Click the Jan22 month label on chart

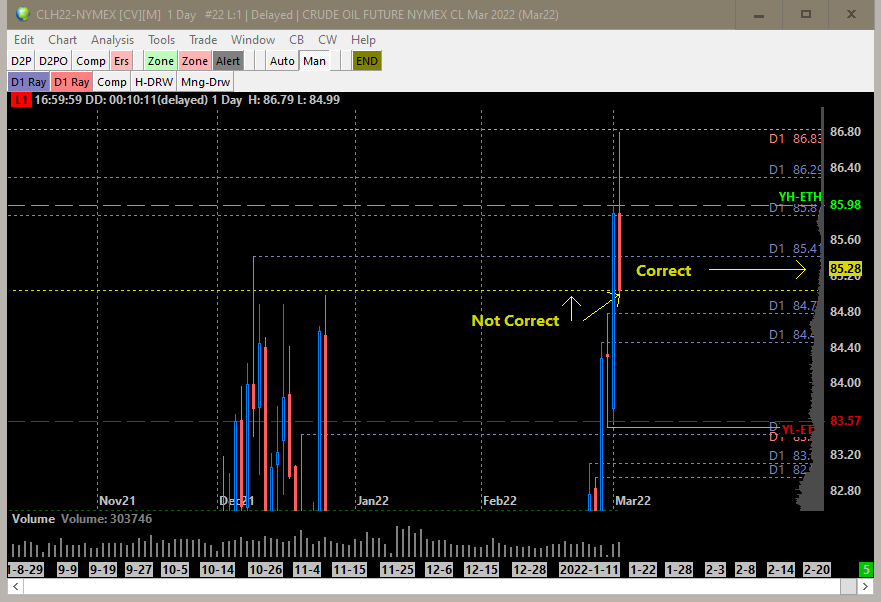(x=373, y=500)
